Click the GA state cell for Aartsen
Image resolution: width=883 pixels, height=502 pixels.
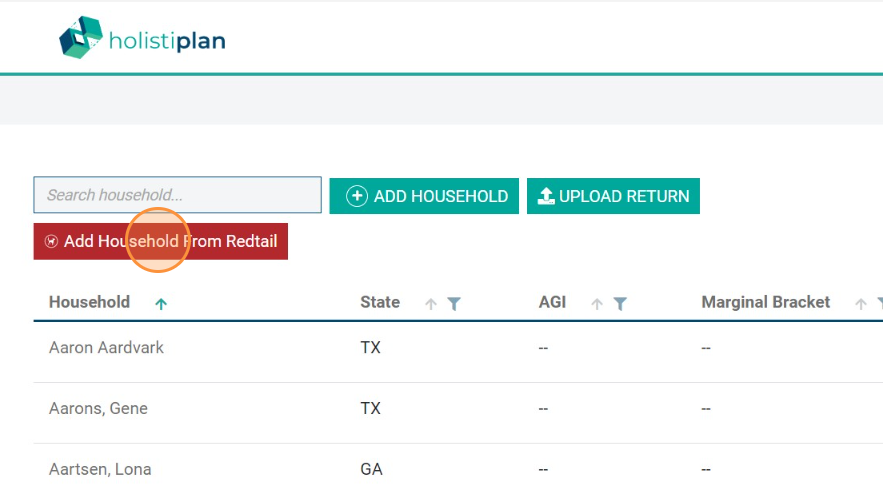[371, 469]
